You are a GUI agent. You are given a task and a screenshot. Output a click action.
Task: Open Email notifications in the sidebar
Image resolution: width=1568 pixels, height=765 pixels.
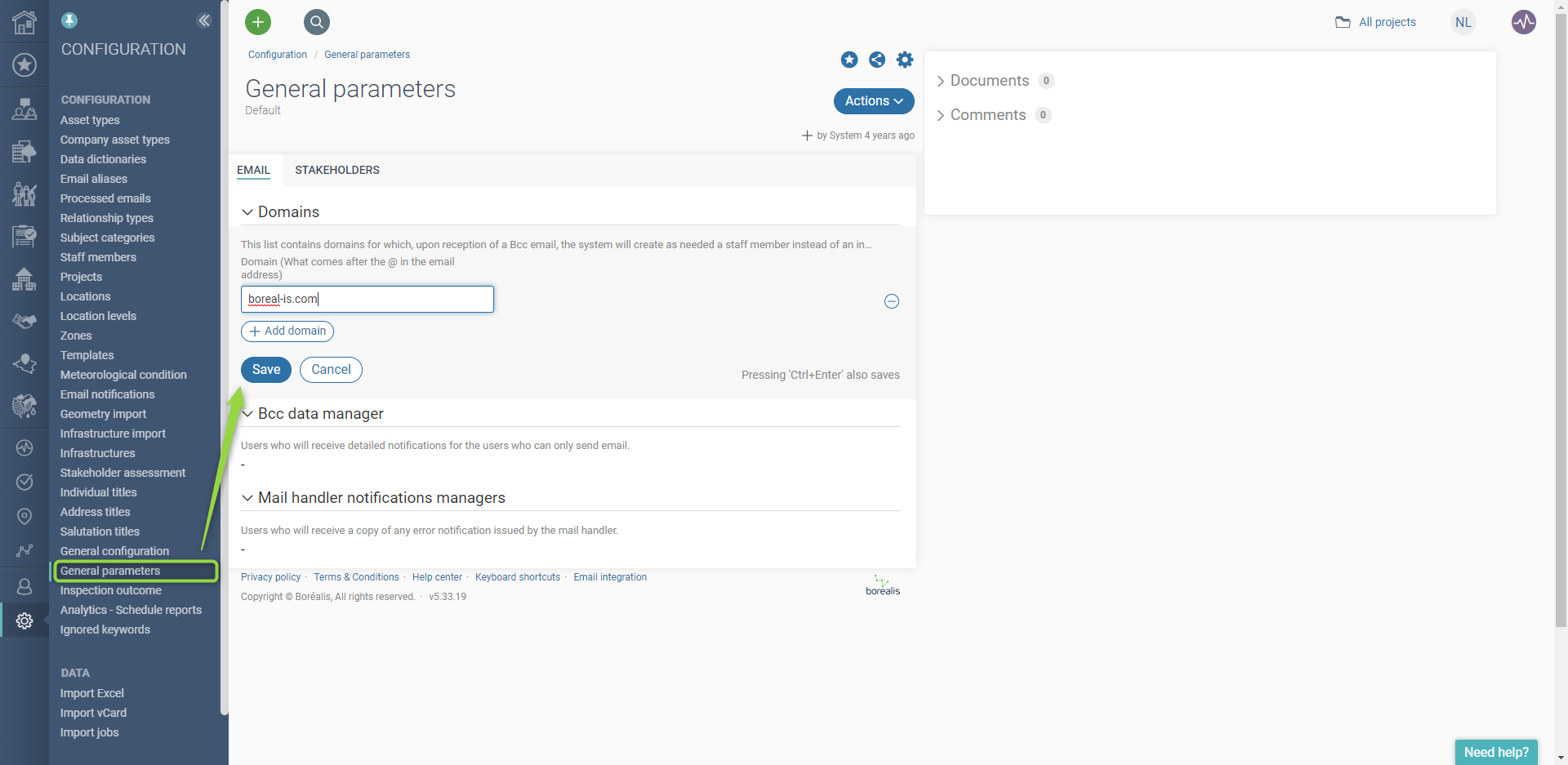tap(107, 394)
